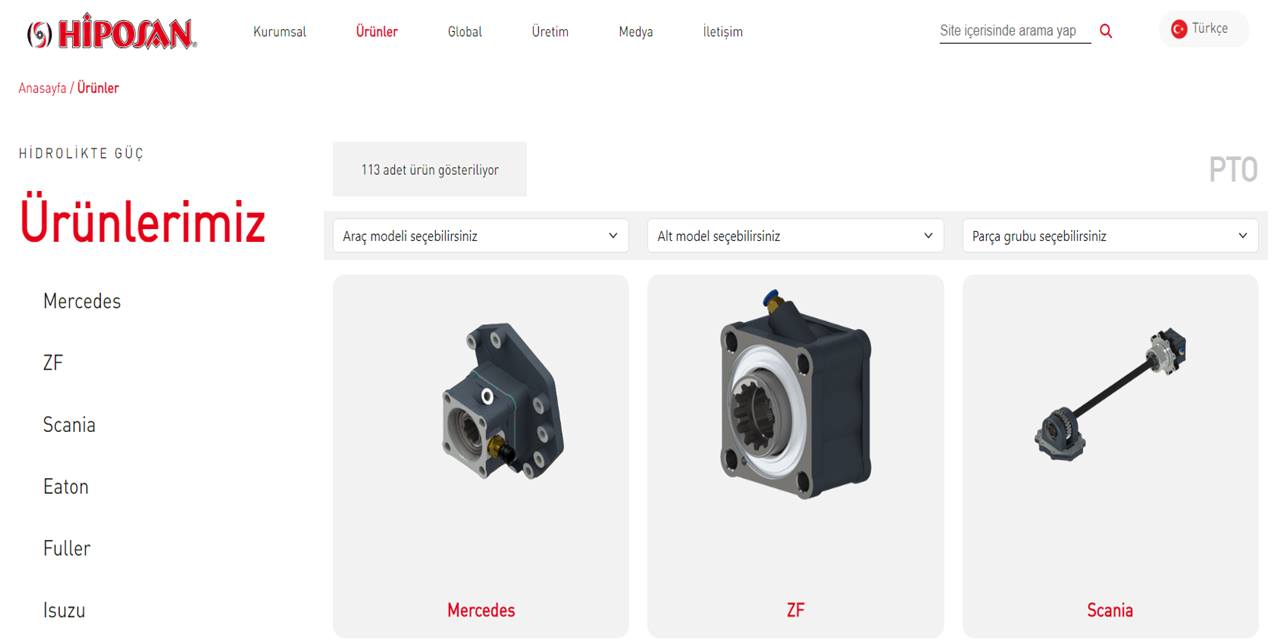This screenshot has height=640, width=1280.
Task: Select Eaton in the sidebar list
Action: point(66,487)
